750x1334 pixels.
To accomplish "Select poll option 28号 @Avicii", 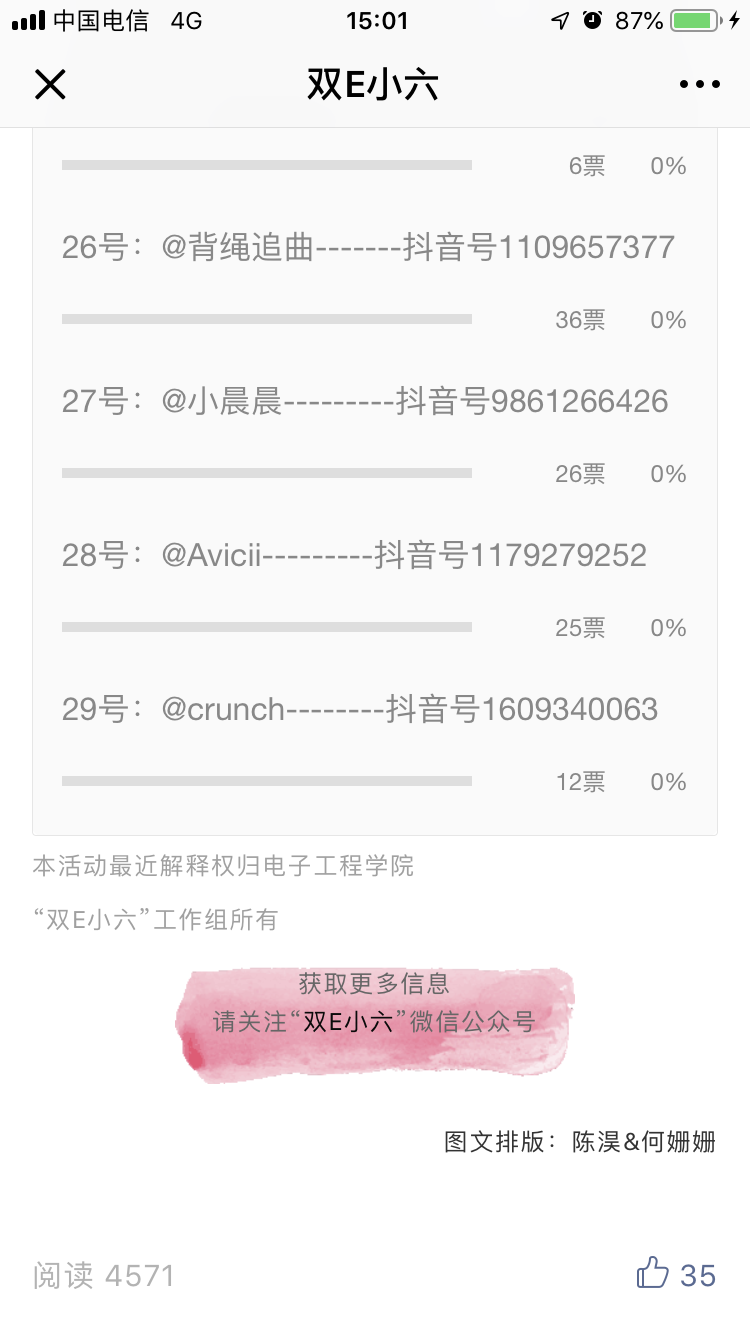I will coord(354,555).
